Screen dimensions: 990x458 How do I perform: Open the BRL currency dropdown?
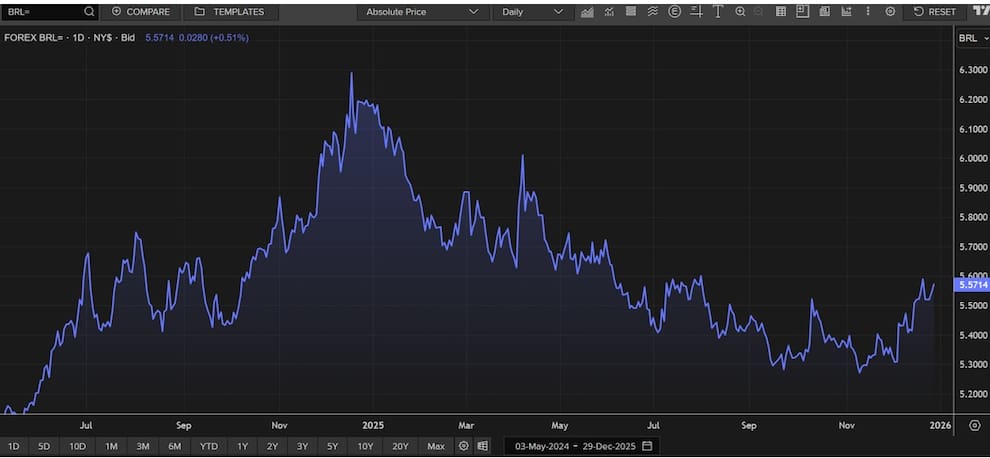point(970,38)
